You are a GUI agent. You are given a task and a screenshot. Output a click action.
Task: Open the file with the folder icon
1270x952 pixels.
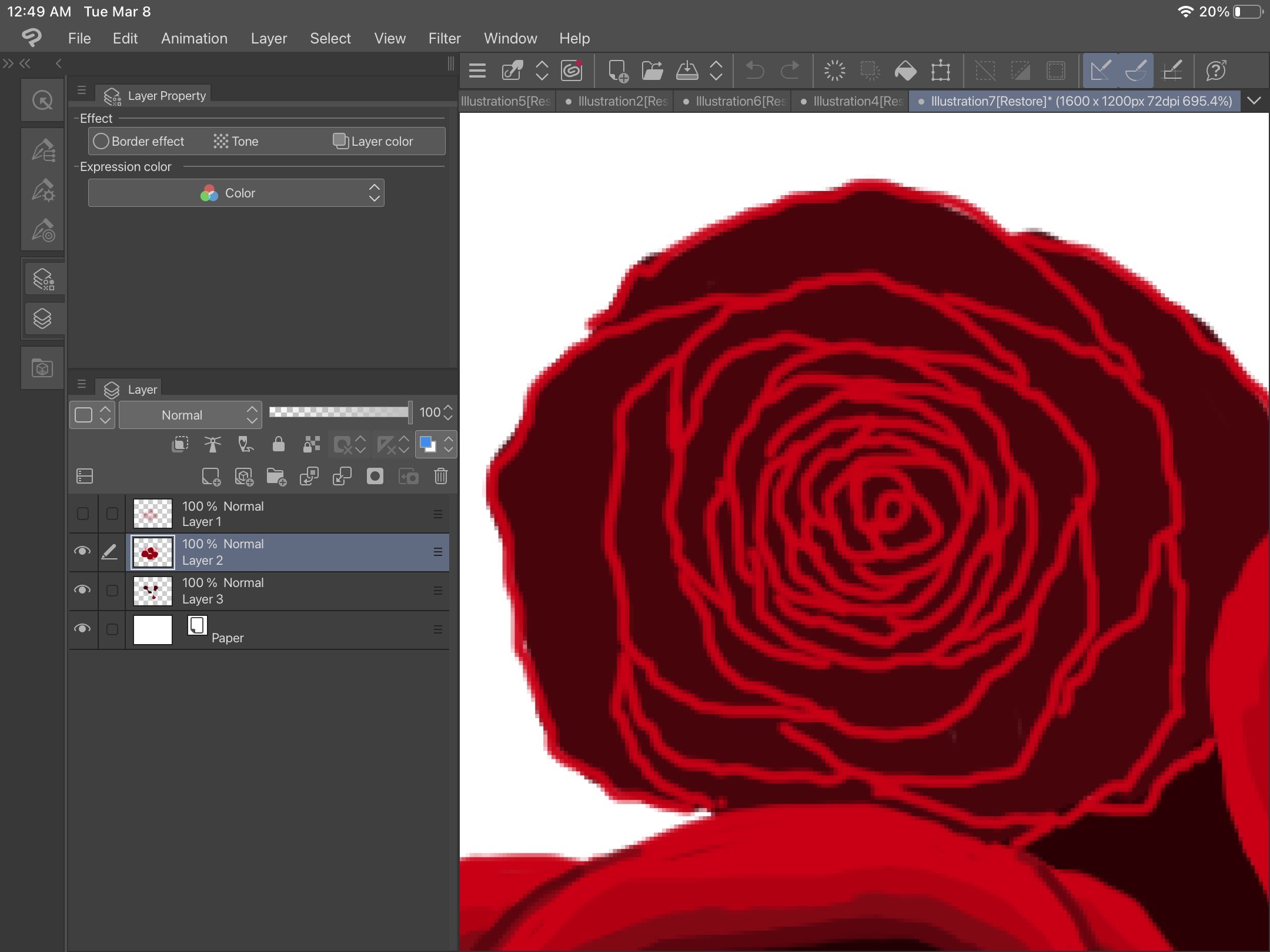click(652, 71)
